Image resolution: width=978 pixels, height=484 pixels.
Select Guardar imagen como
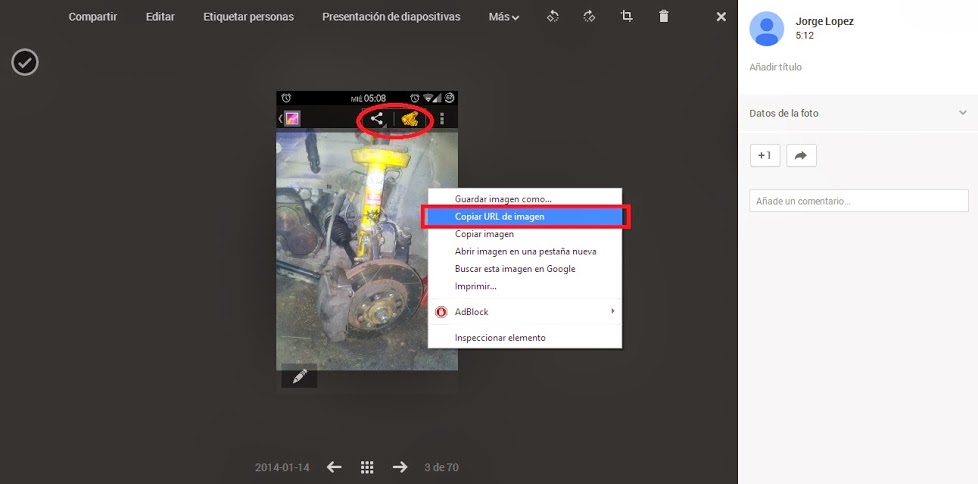(503, 199)
